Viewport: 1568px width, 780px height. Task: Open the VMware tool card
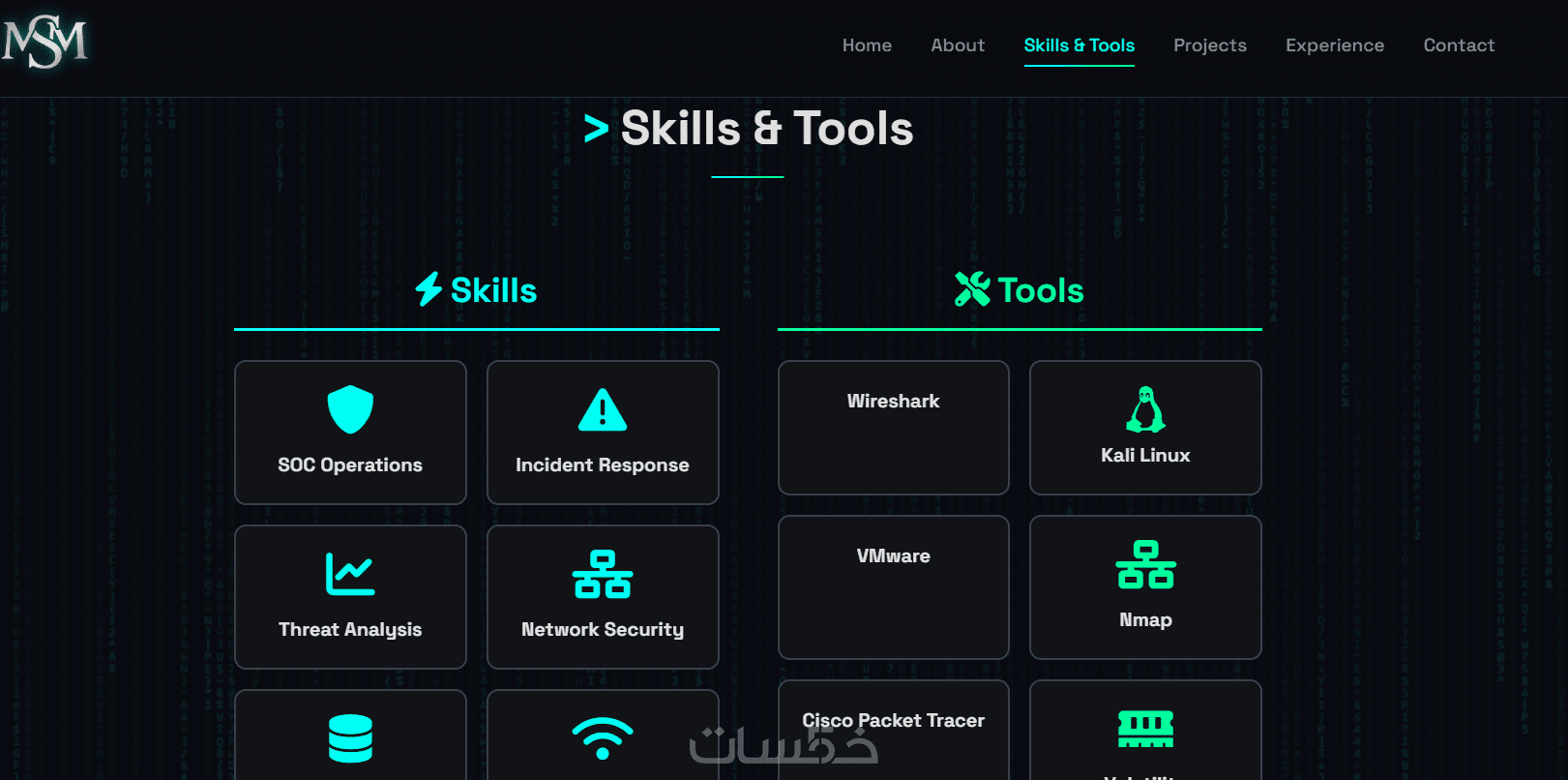(894, 587)
